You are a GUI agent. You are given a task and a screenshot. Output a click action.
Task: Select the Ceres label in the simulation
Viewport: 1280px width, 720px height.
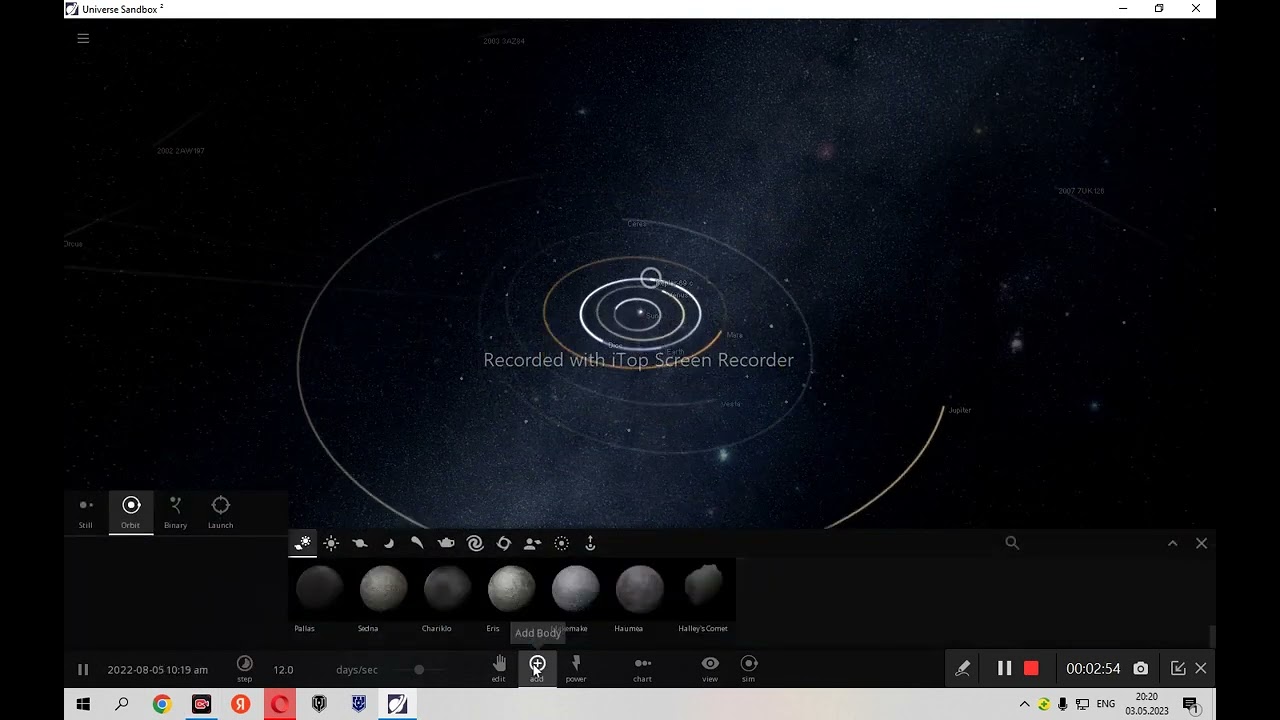(x=637, y=224)
